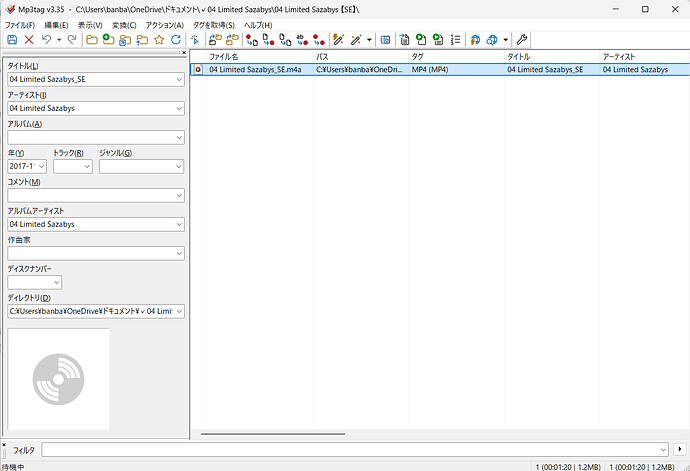This screenshot has height=471, width=690.
Task: Click the refresh circular arrow icon
Action: (x=176, y=40)
